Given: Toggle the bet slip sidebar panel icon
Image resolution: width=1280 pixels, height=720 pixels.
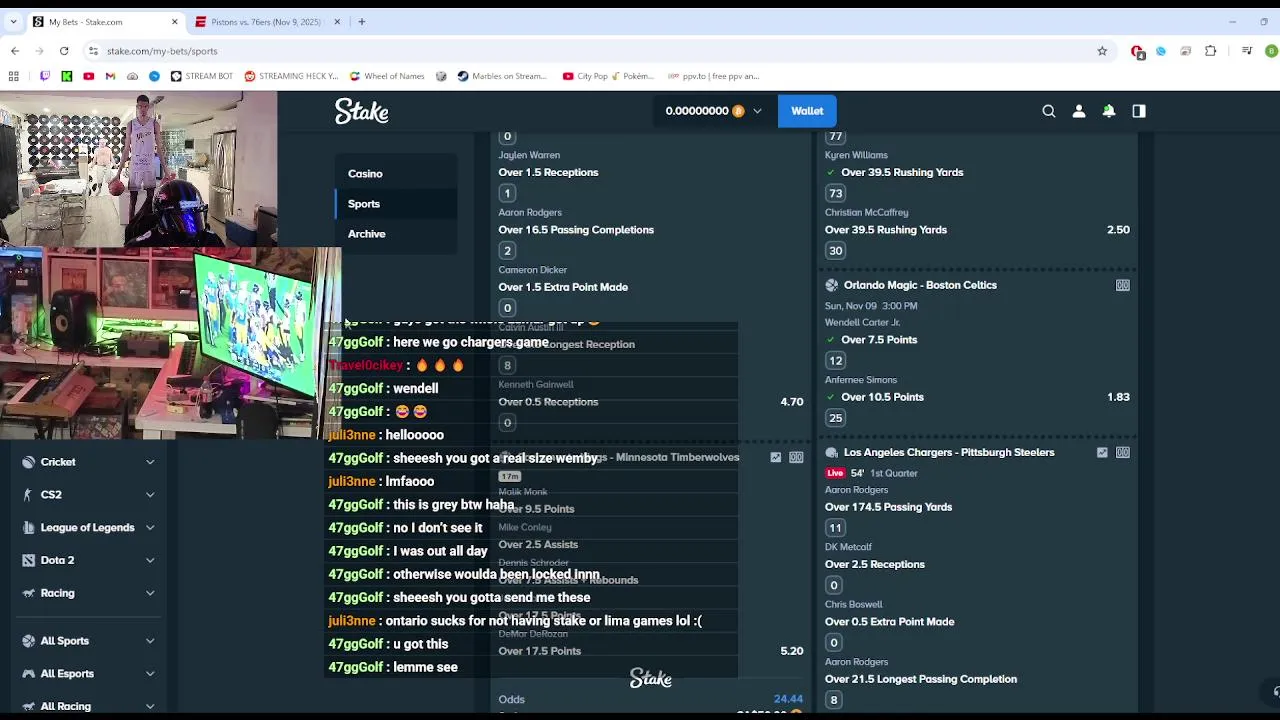Looking at the screenshot, I should [1139, 111].
